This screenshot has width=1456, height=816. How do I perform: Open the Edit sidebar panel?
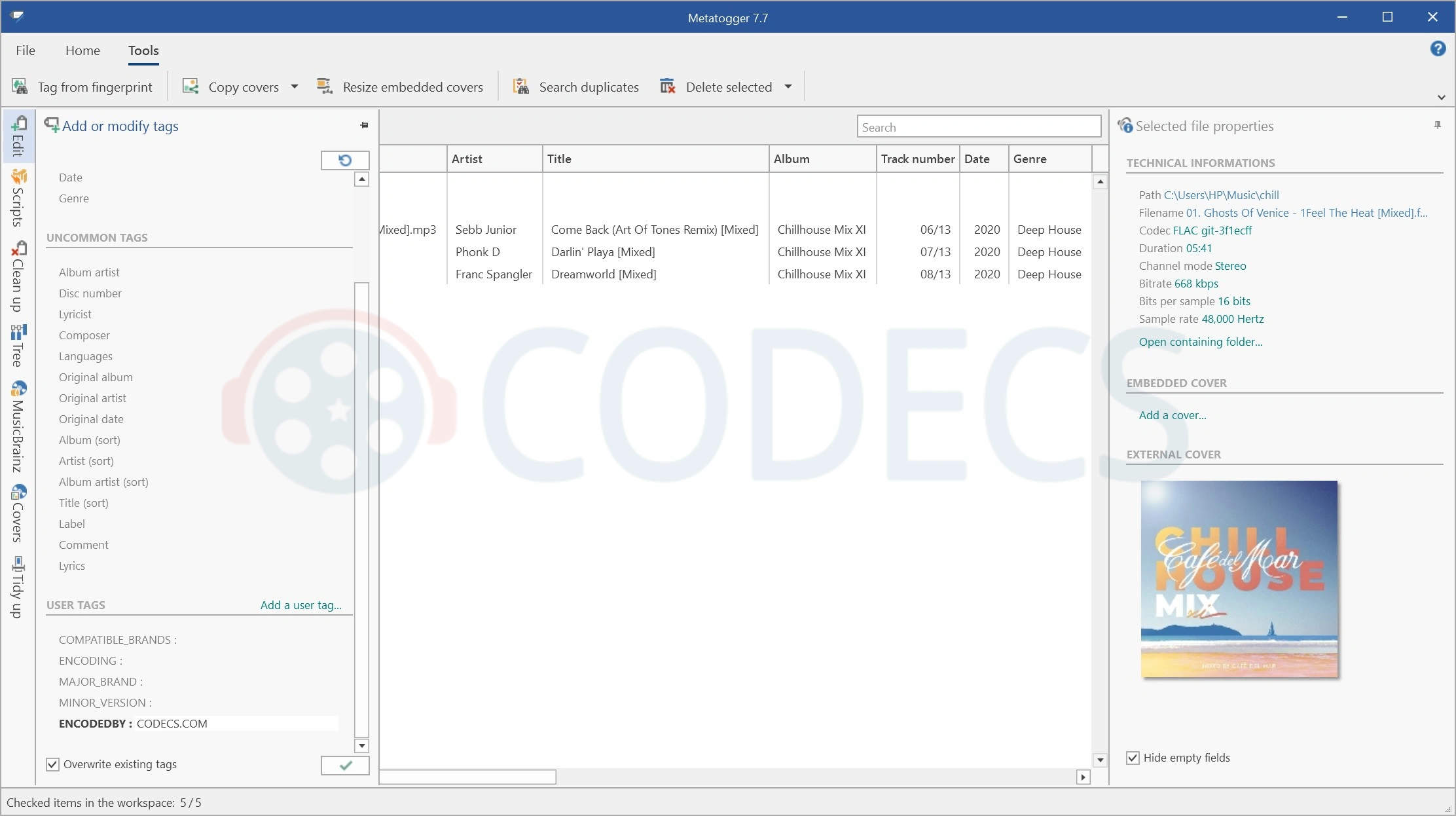tap(18, 136)
